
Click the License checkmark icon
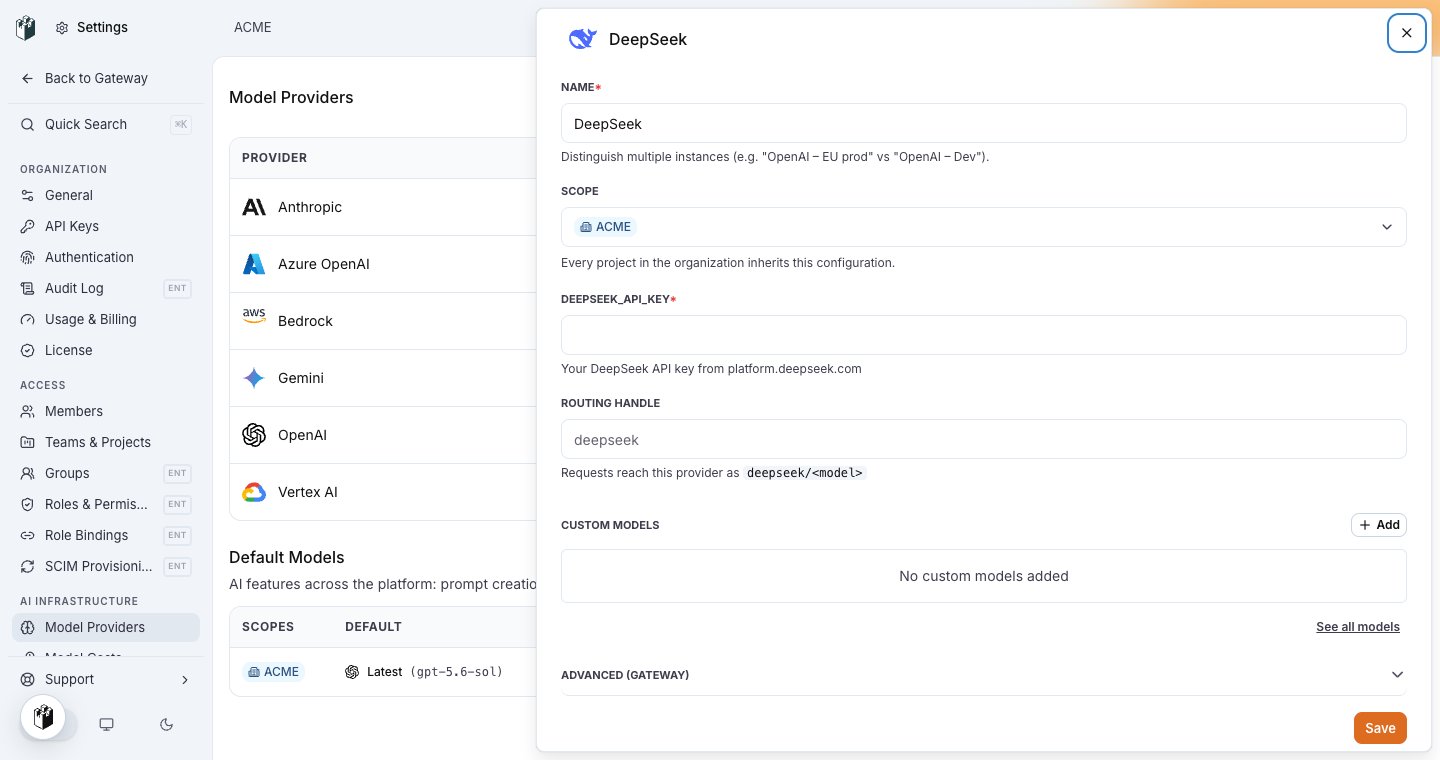click(27, 350)
